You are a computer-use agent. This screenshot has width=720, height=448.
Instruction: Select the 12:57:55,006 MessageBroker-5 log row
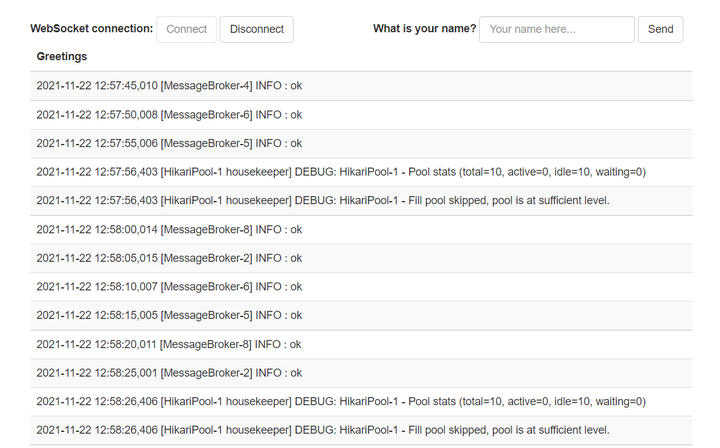[x=361, y=143]
